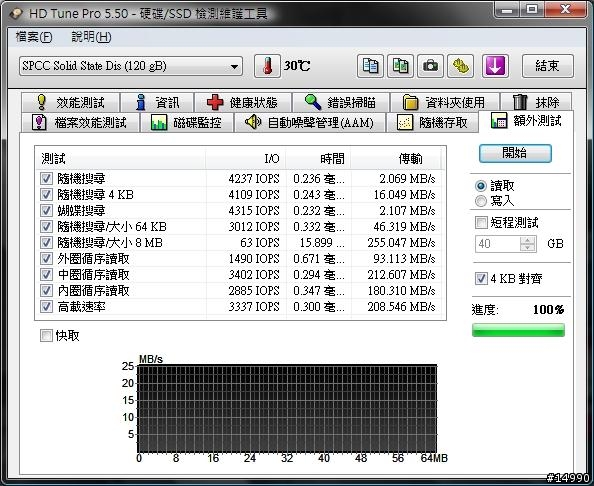Click the 結束 exit button
This screenshot has width=594, height=486.
548,66
